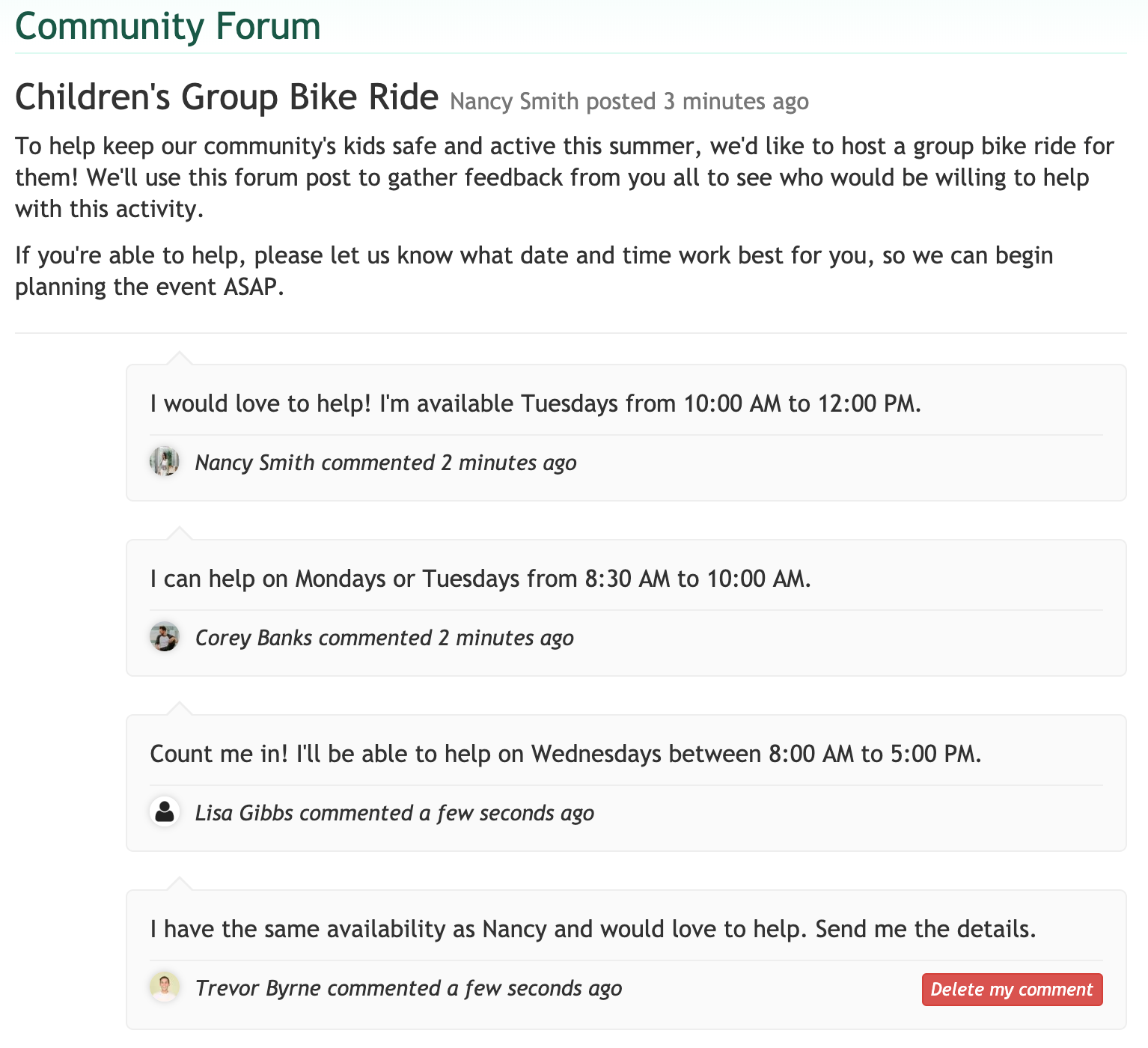
Task: Click the post paragraph starting 'To help keep'
Action: click(564, 177)
